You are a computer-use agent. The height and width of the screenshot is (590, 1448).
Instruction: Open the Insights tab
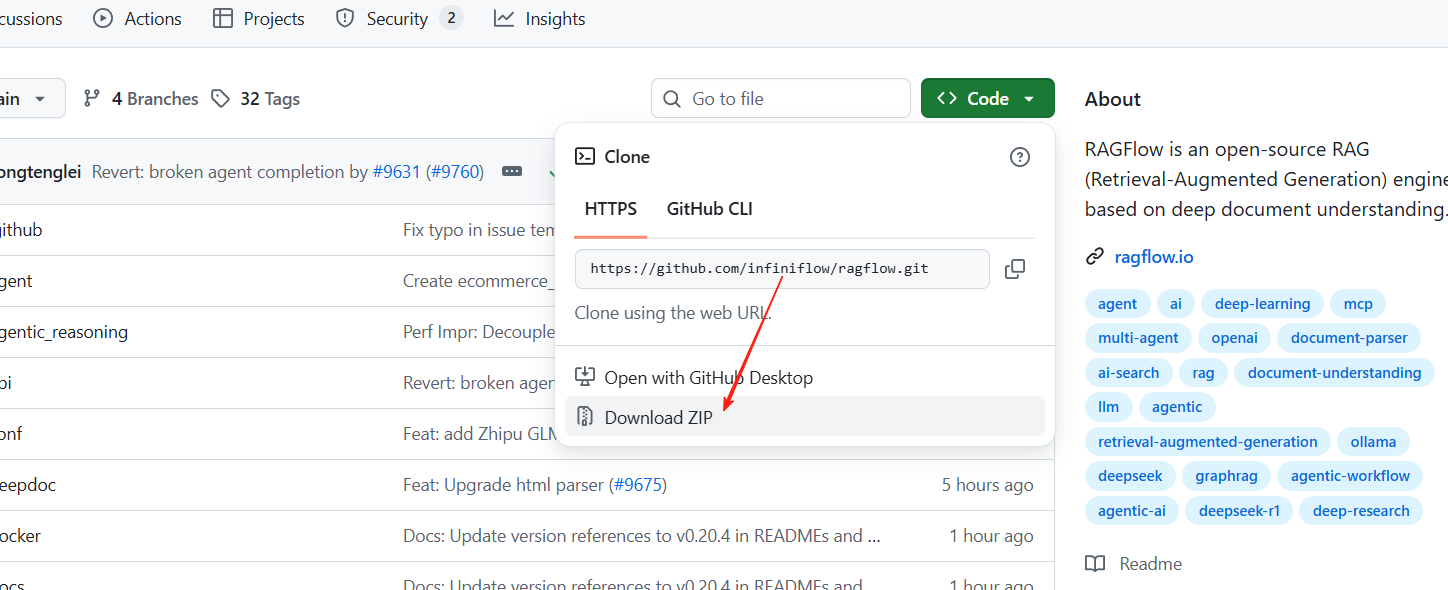pos(540,19)
